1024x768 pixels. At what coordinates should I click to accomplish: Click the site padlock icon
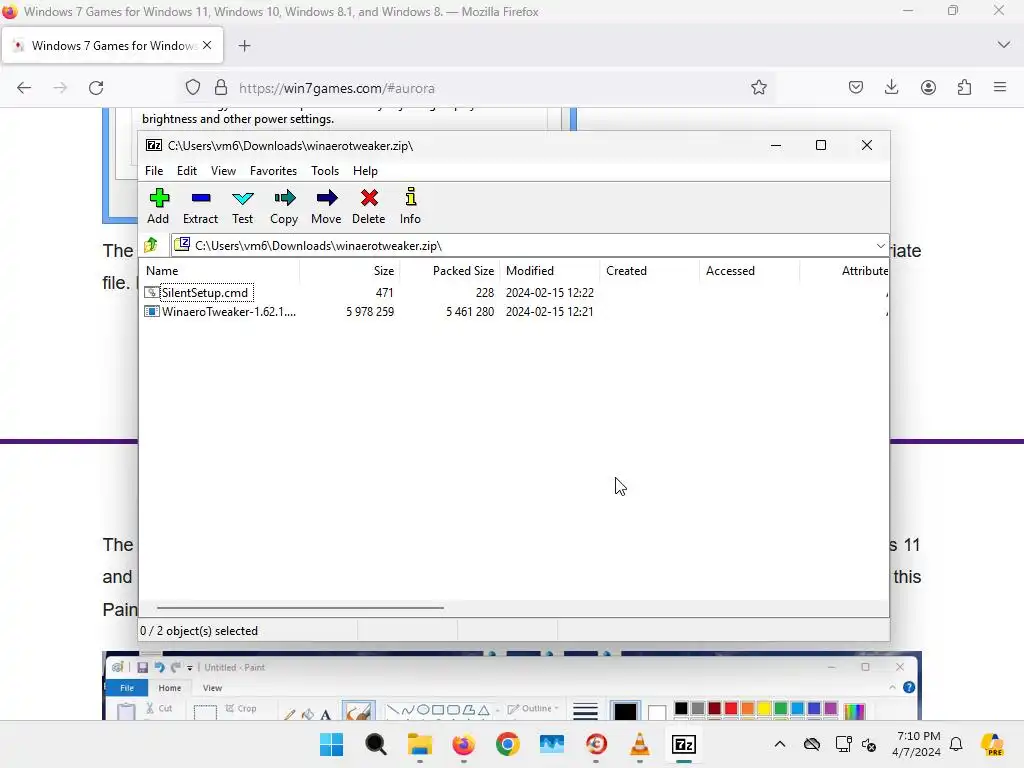pos(221,88)
